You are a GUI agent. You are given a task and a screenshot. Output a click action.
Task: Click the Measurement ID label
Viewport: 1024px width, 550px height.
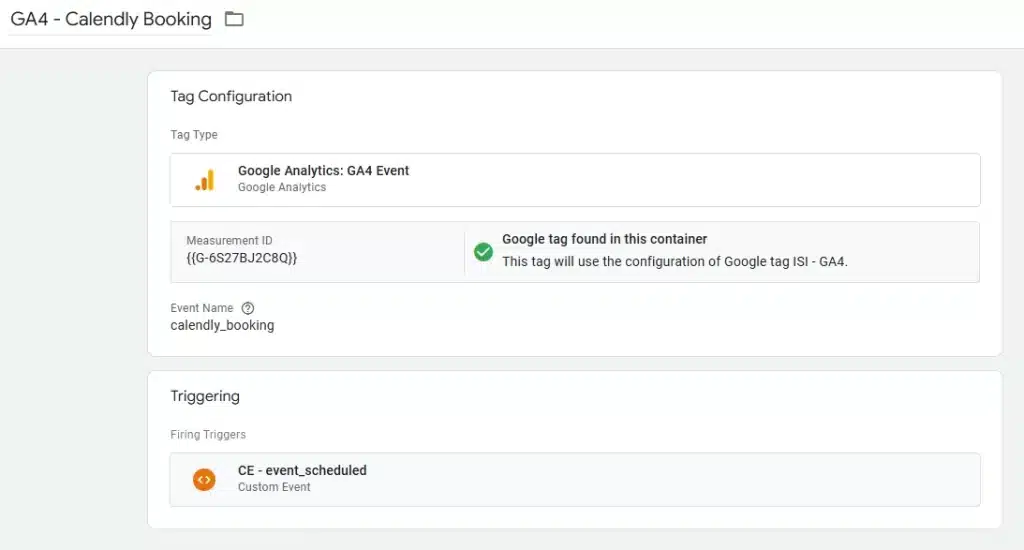point(229,240)
